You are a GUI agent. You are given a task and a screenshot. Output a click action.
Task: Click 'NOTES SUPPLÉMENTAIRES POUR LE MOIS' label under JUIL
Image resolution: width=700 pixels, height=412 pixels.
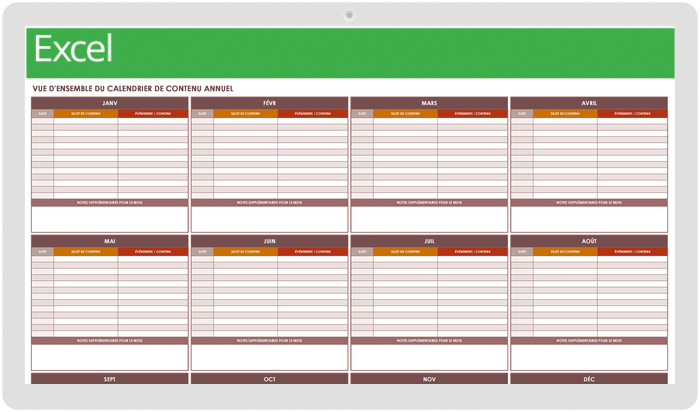pos(429,341)
